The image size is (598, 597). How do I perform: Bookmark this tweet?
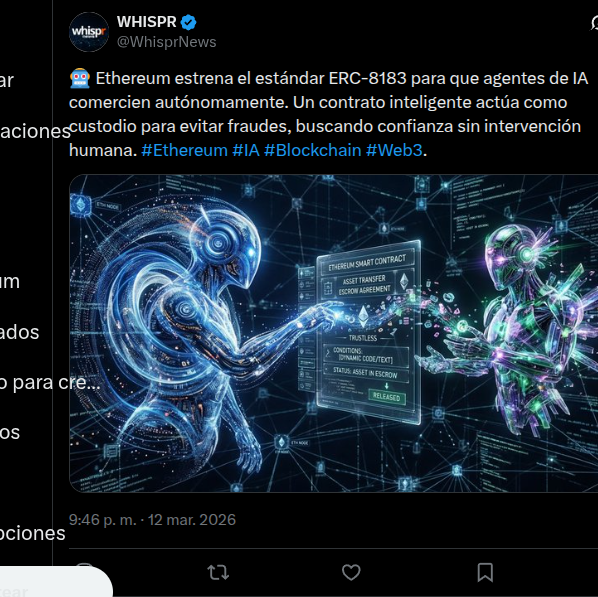(485, 572)
